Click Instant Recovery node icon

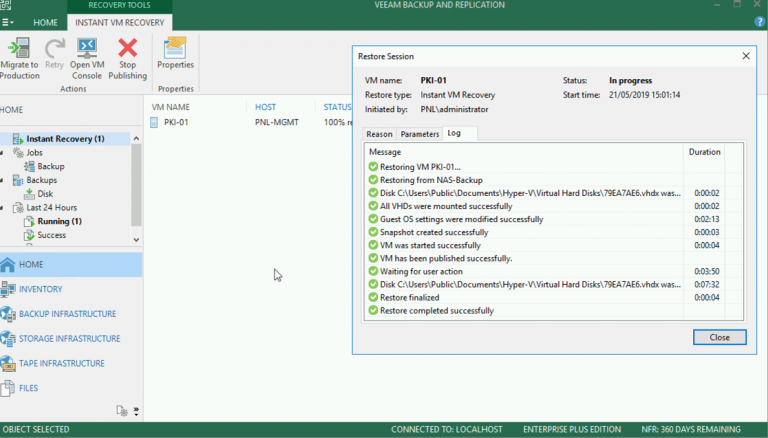click(x=18, y=139)
